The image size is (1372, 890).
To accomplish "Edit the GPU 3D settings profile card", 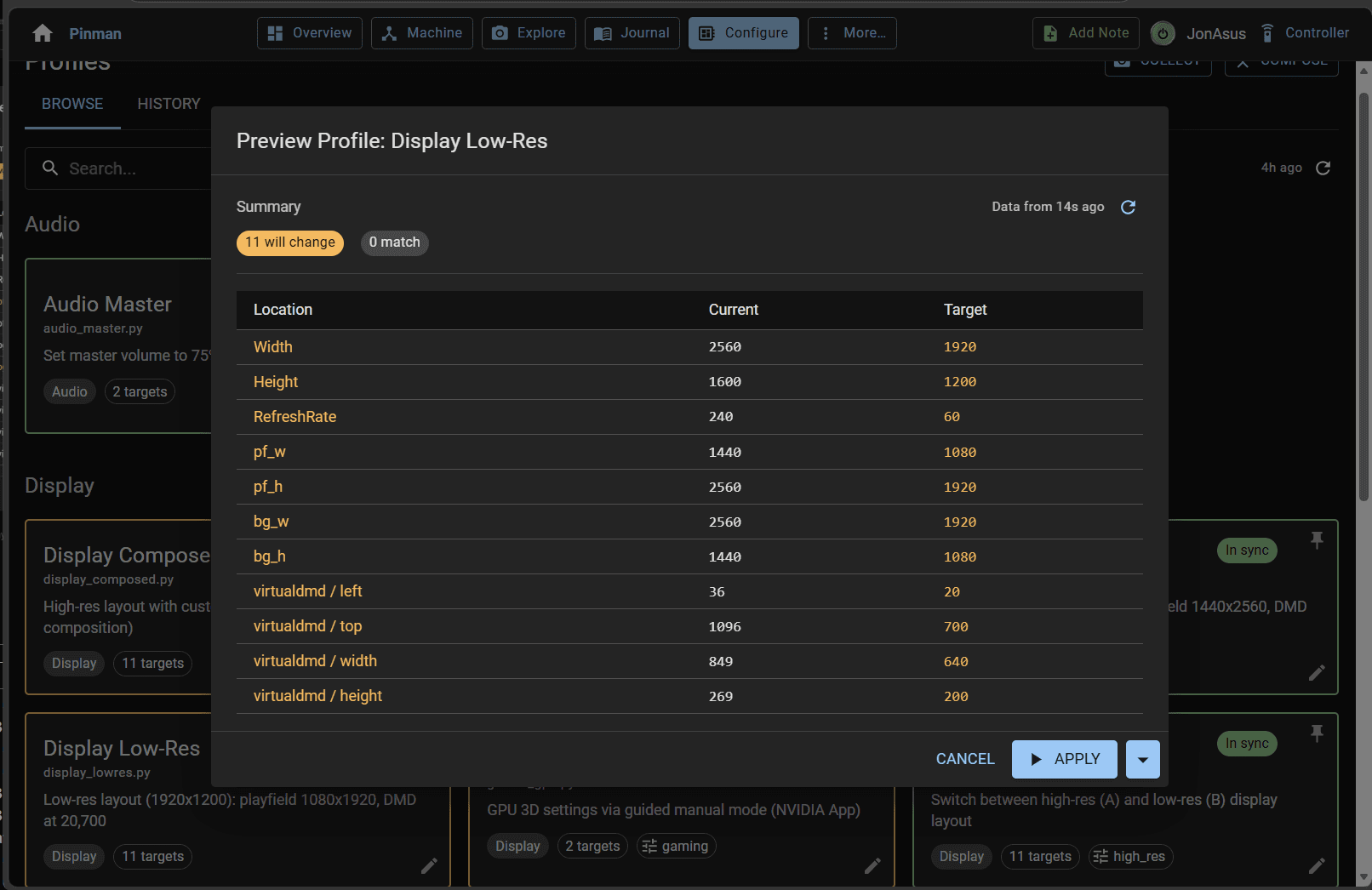I will tap(872, 865).
